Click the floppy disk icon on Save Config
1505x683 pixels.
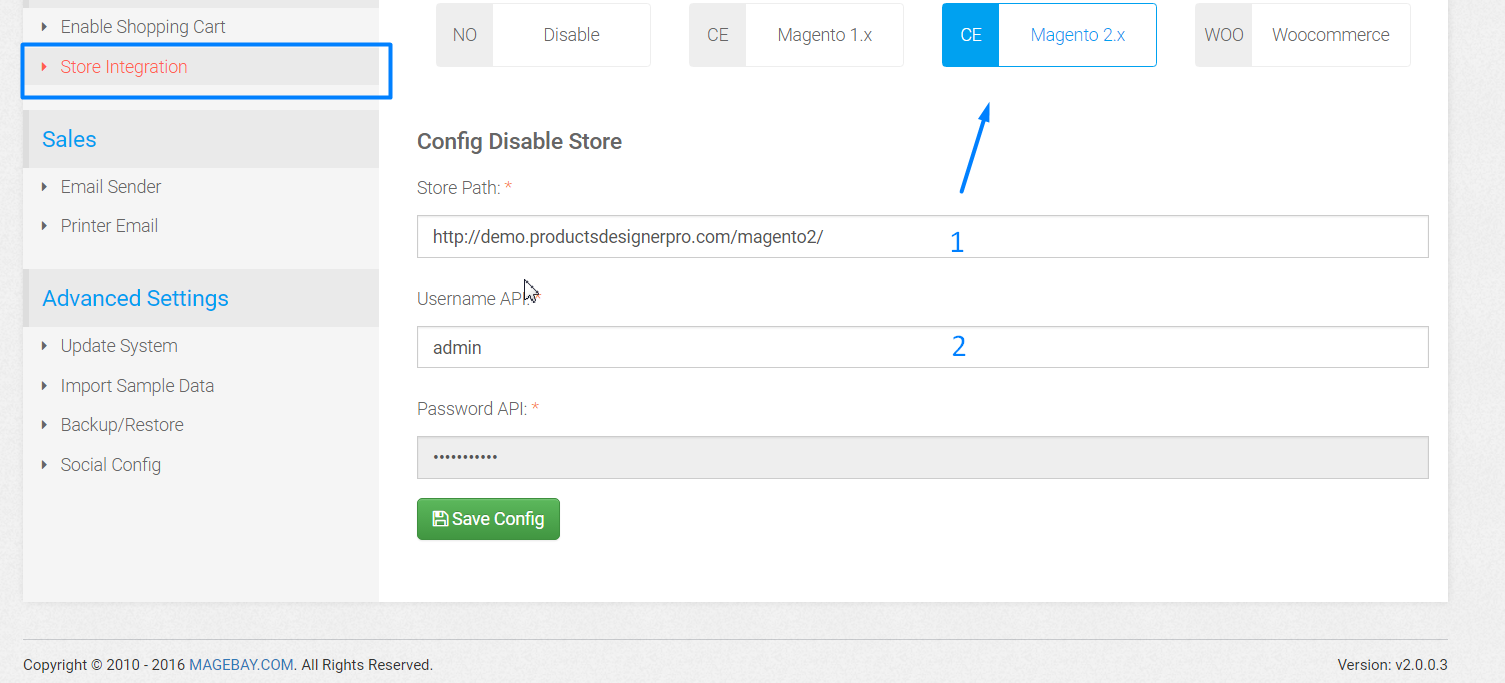[x=440, y=519]
